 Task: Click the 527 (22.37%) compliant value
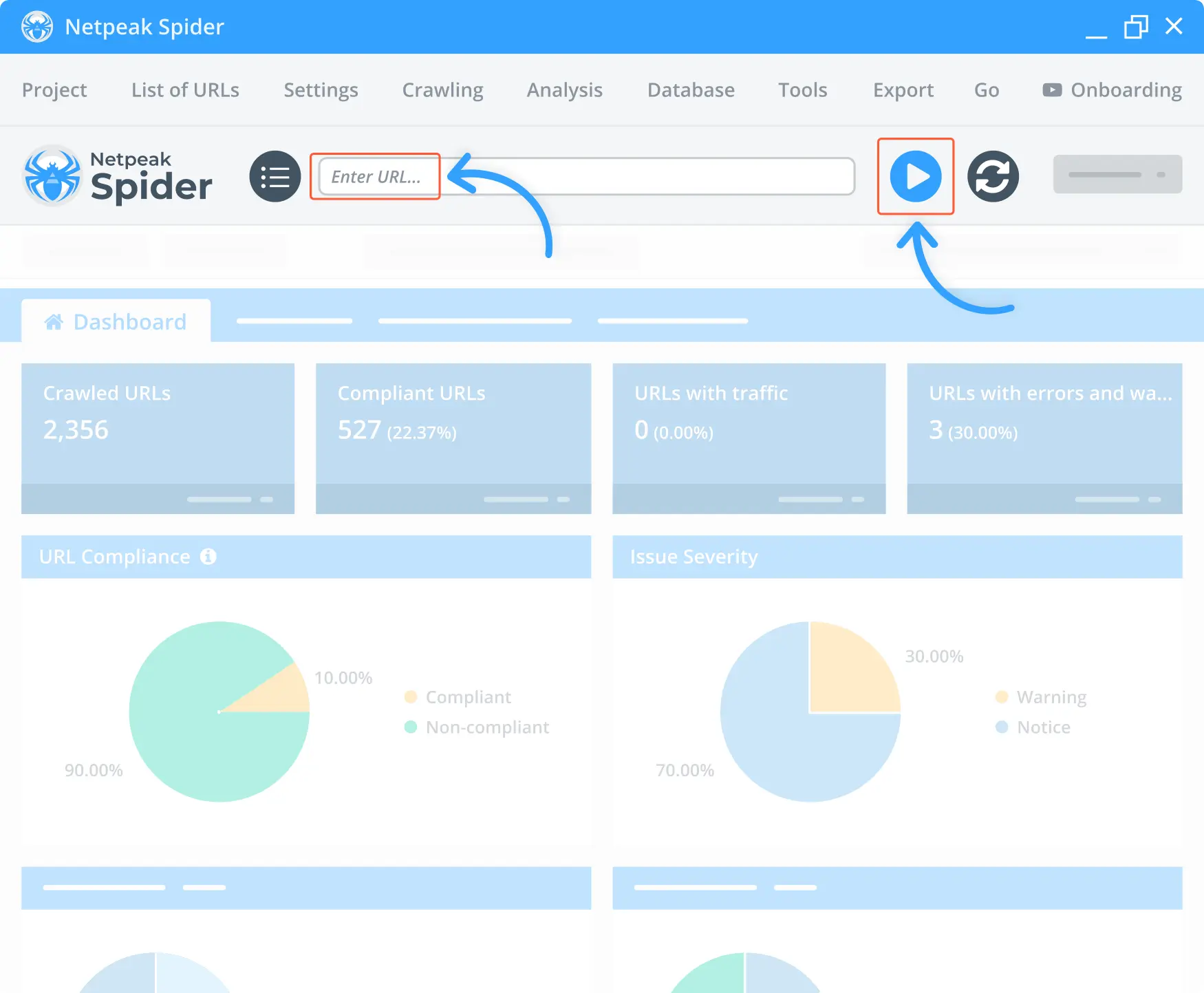[x=397, y=430]
